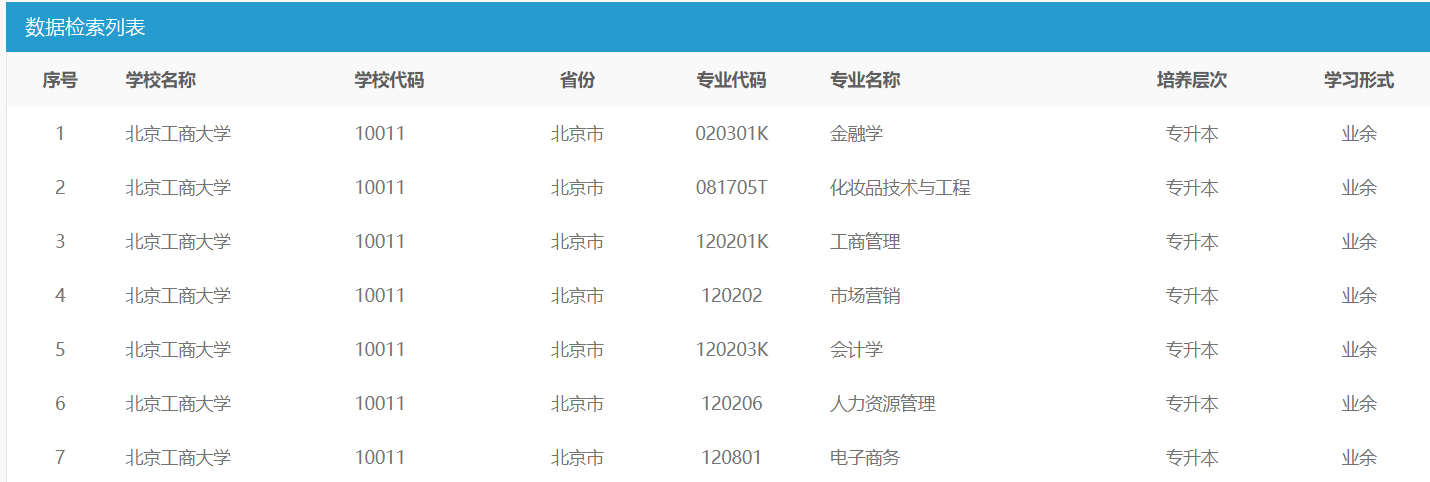This screenshot has width=1430, height=482.
Task: Click 业余 in the 化妆品技术与工程 row
Action: 1359,187
